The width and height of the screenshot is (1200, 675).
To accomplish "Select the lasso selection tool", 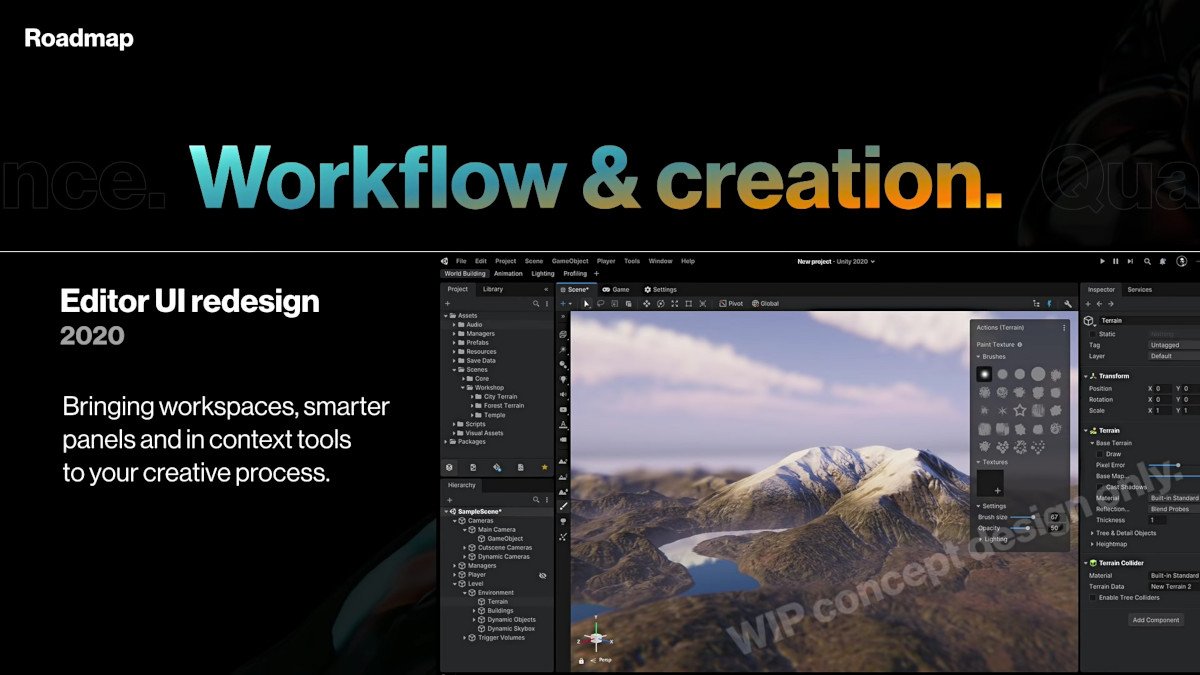I will 601,303.
